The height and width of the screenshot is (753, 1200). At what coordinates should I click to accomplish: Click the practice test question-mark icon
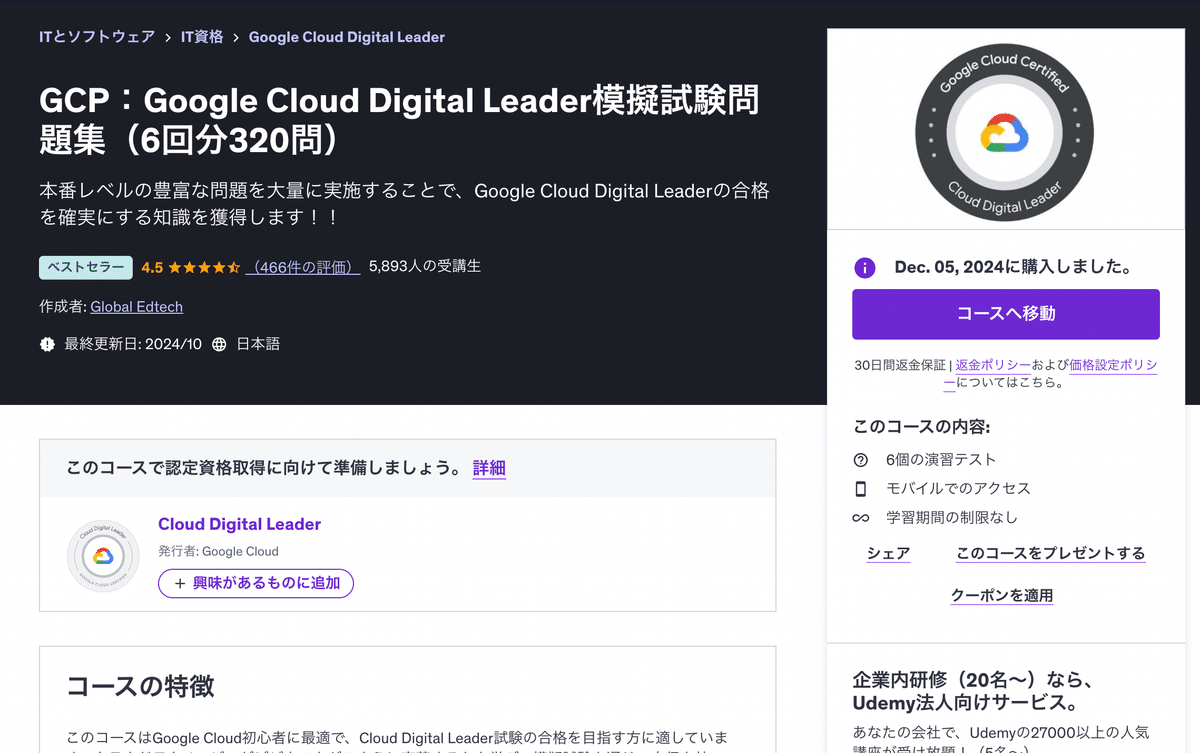click(860, 460)
